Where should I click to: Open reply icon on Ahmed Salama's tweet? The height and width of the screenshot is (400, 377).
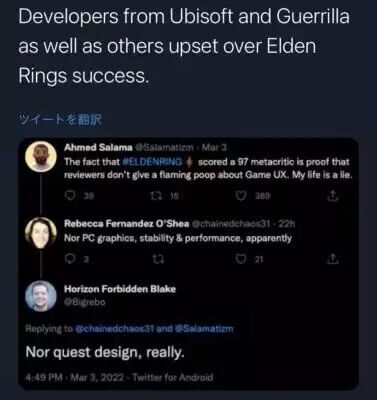pos(69,197)
